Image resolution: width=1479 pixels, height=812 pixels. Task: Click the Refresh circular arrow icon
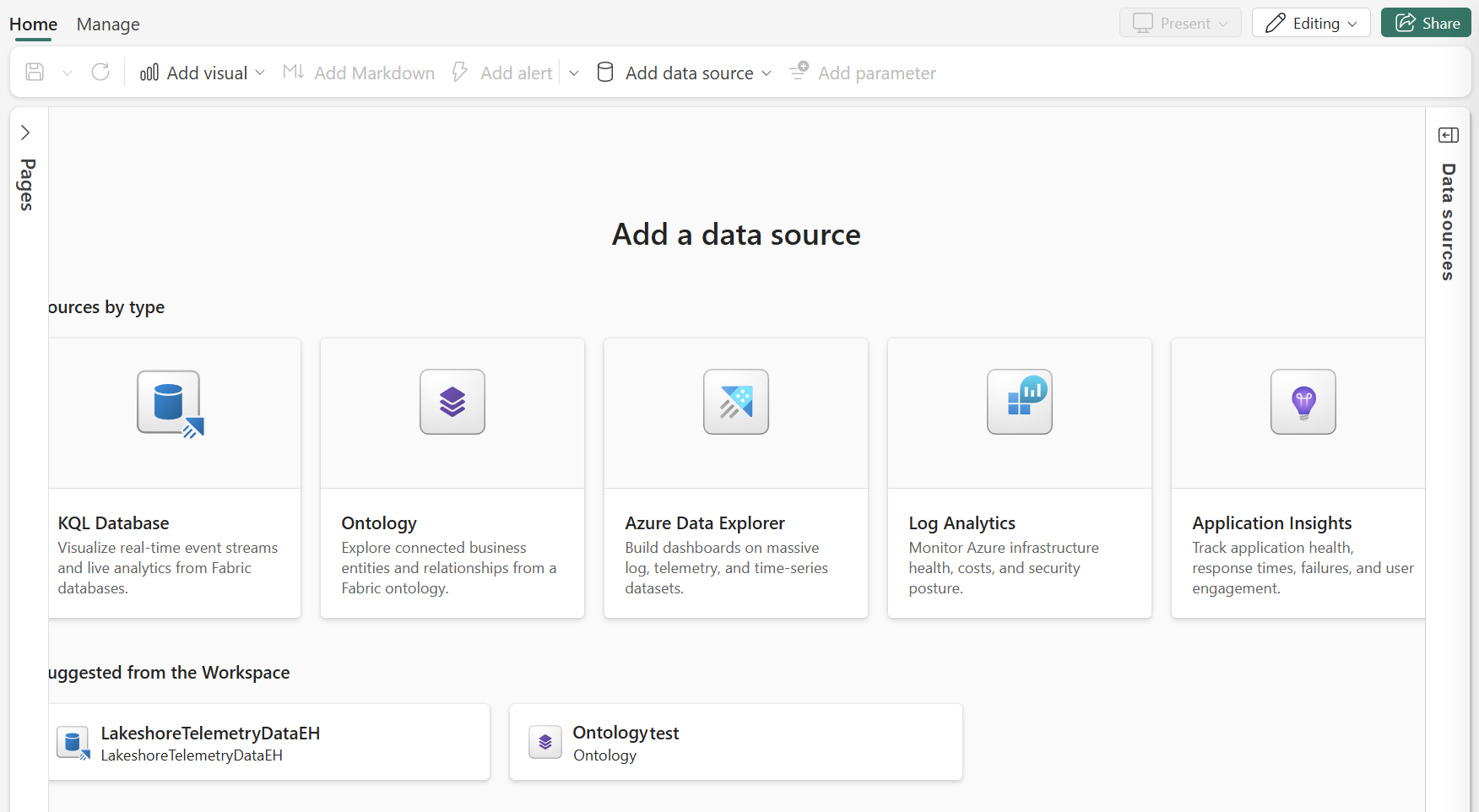point(100,73)
